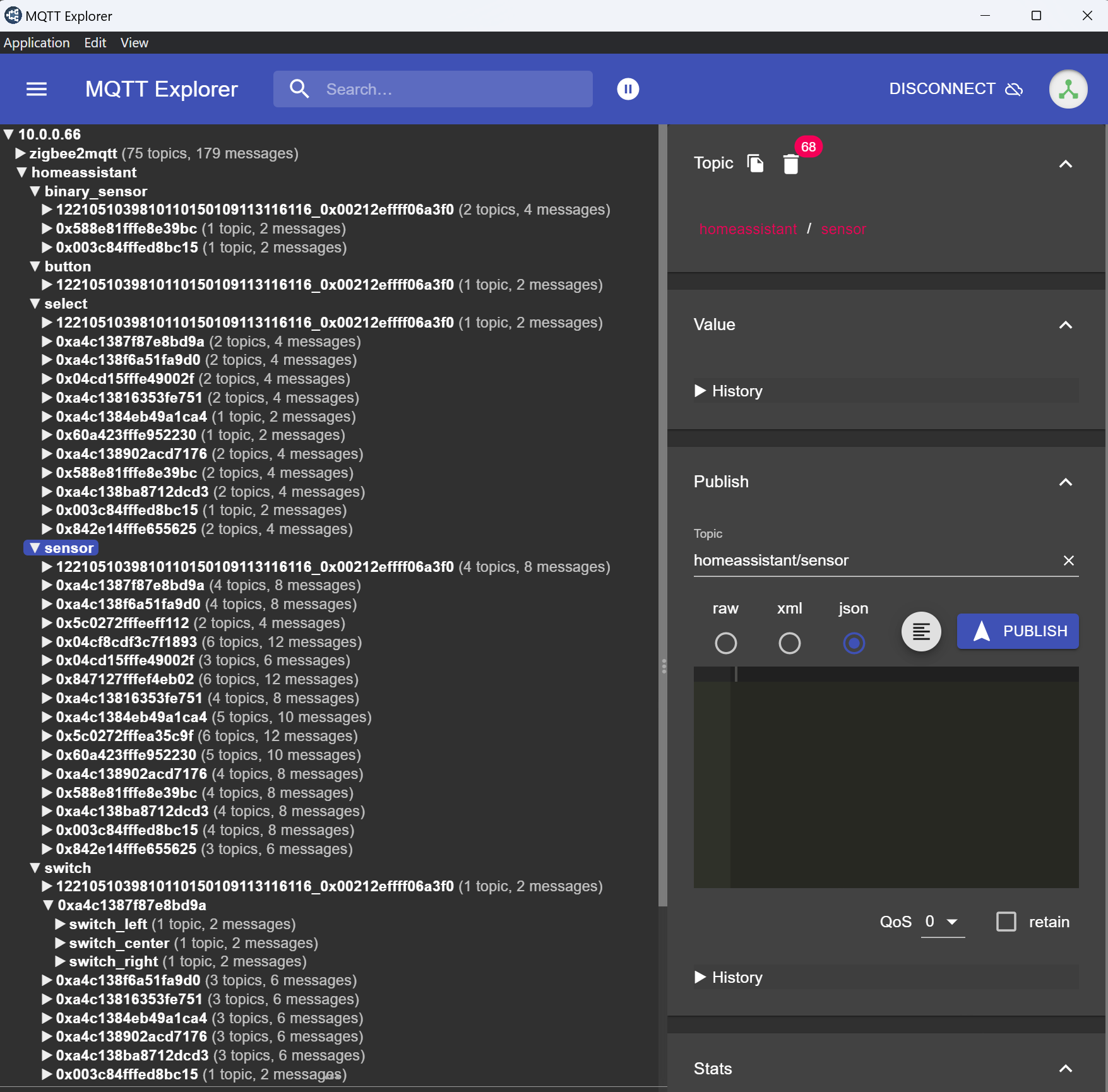Open the Application menu
Viewport: 1108px width, 1092px height.
tap(37, 43)
